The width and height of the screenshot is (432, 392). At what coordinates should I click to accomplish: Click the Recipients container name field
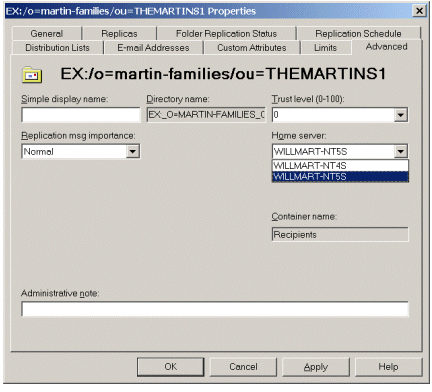pyautogui.click(x=340, y=235)
